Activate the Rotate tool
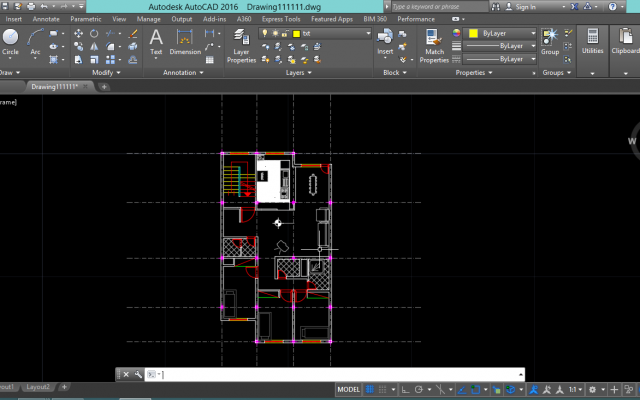Screen dimensions: 640x400 94,33
